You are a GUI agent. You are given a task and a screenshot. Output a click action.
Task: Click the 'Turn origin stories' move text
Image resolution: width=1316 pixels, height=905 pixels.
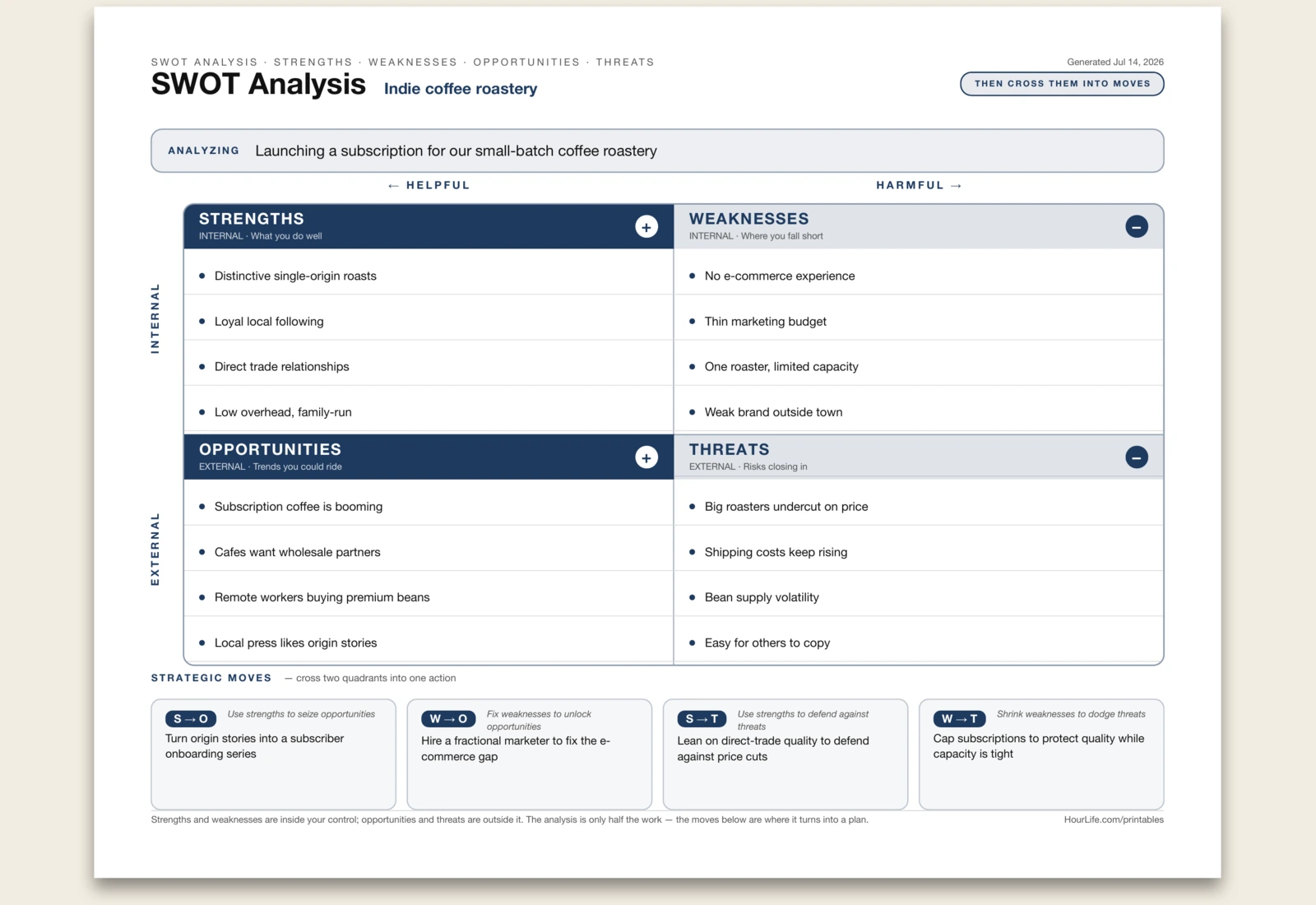tap(254, 746)
